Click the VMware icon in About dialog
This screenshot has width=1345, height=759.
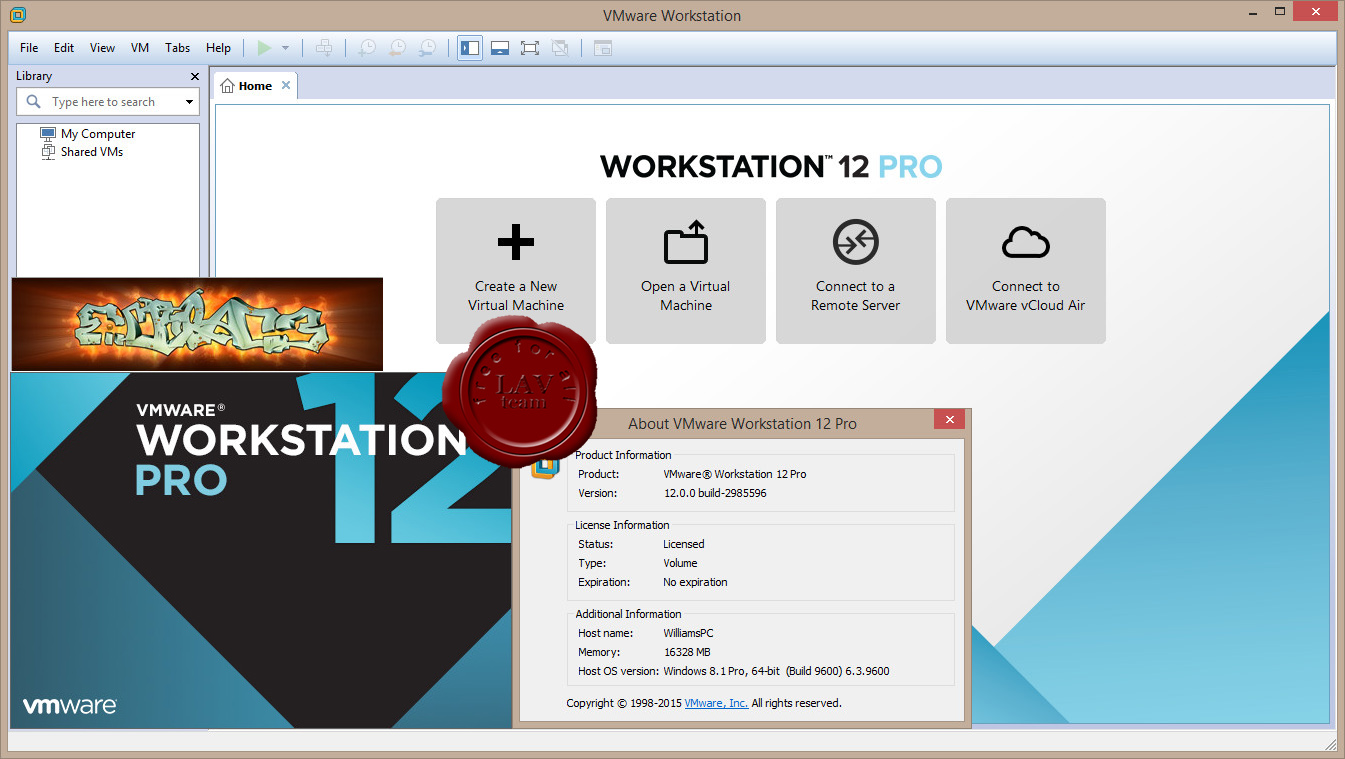click(544, 468)
